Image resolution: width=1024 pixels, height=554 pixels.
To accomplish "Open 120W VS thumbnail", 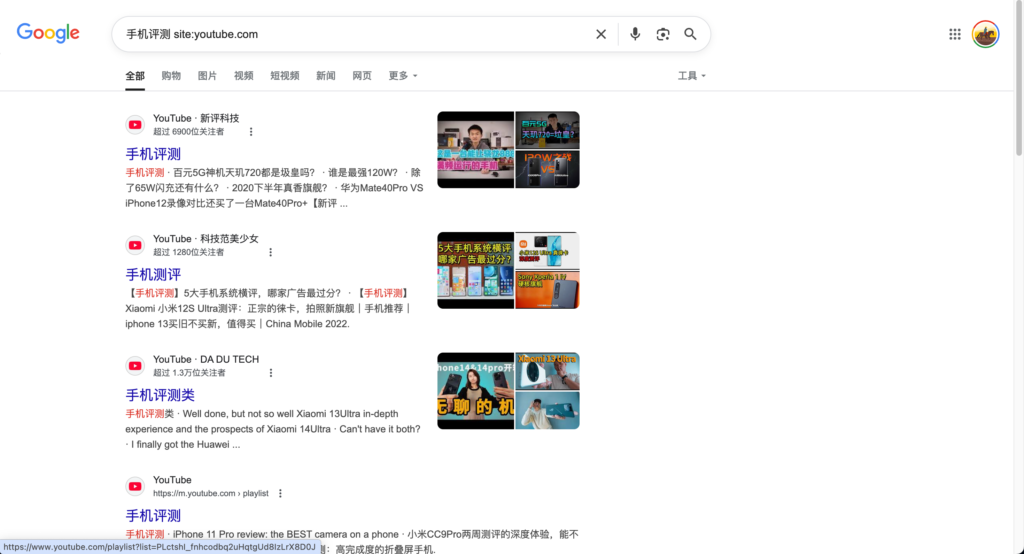I will pyautogui.click(x=547, y=169).
